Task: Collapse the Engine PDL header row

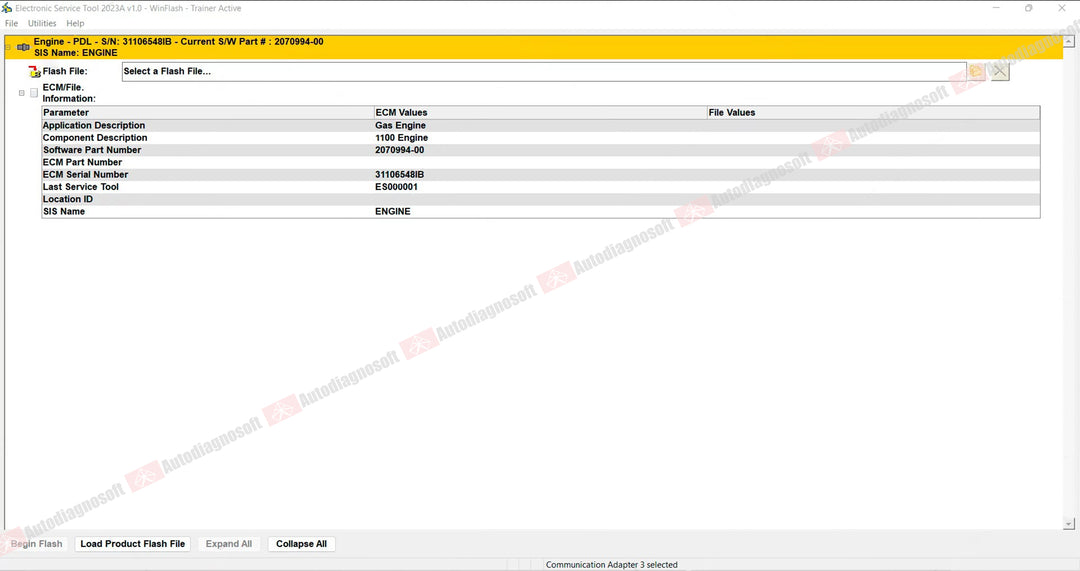Action: [8, 47]
